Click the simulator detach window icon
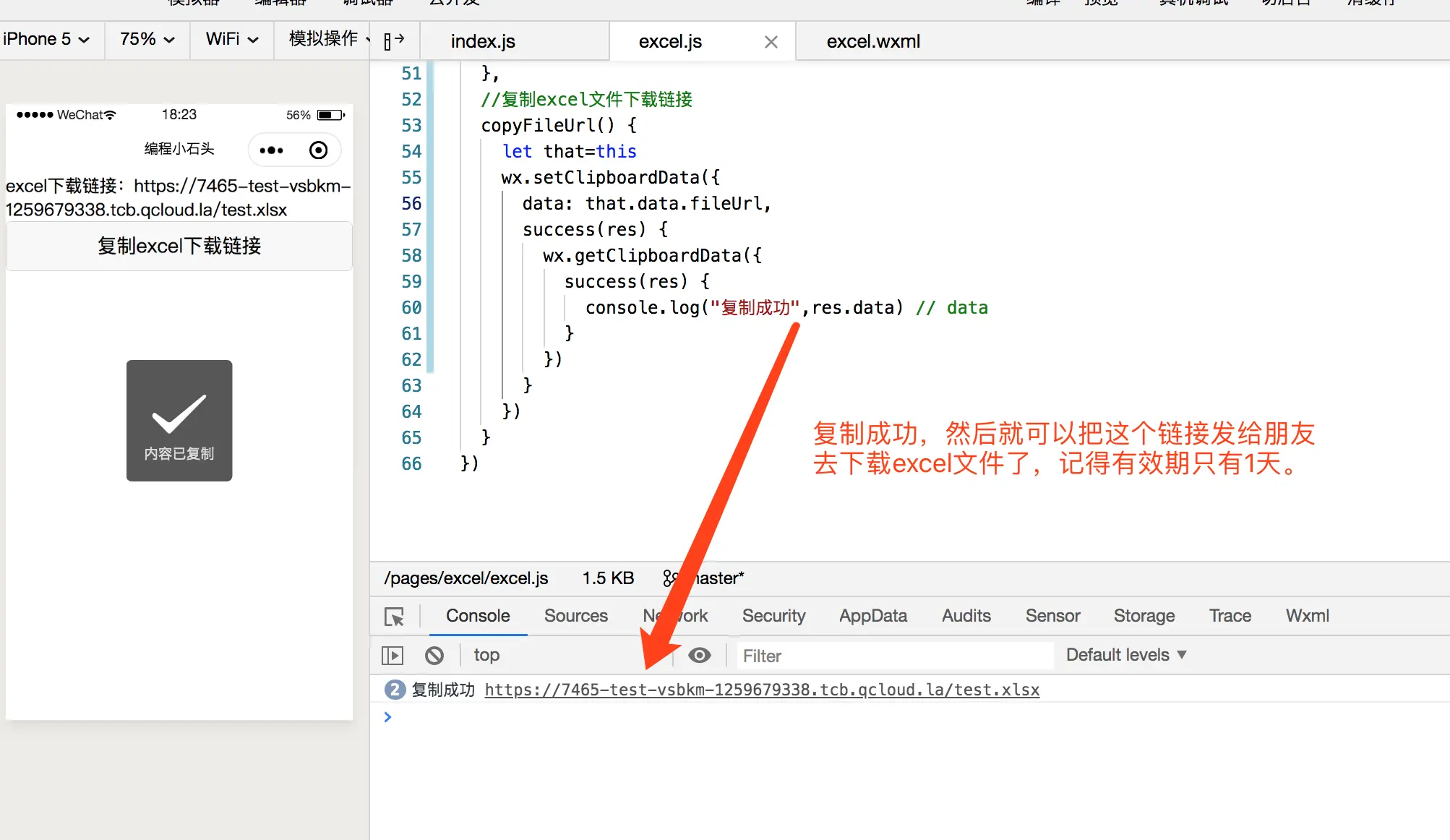Viewport: 1450px width, 840px height. 393,40
